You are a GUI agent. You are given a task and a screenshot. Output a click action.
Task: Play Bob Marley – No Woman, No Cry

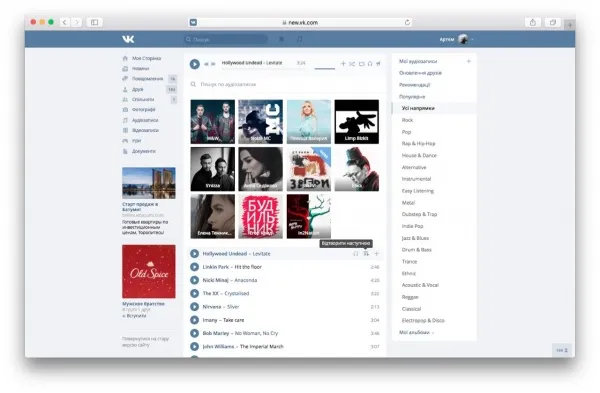pyautogui.click(x=195, y=333)
